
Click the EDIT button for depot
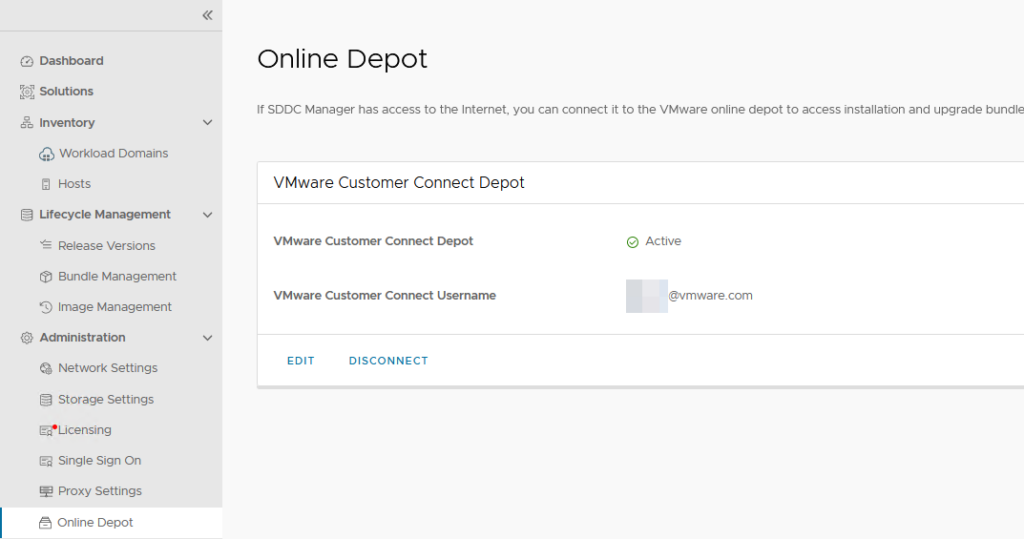click(x=300, y=361)
